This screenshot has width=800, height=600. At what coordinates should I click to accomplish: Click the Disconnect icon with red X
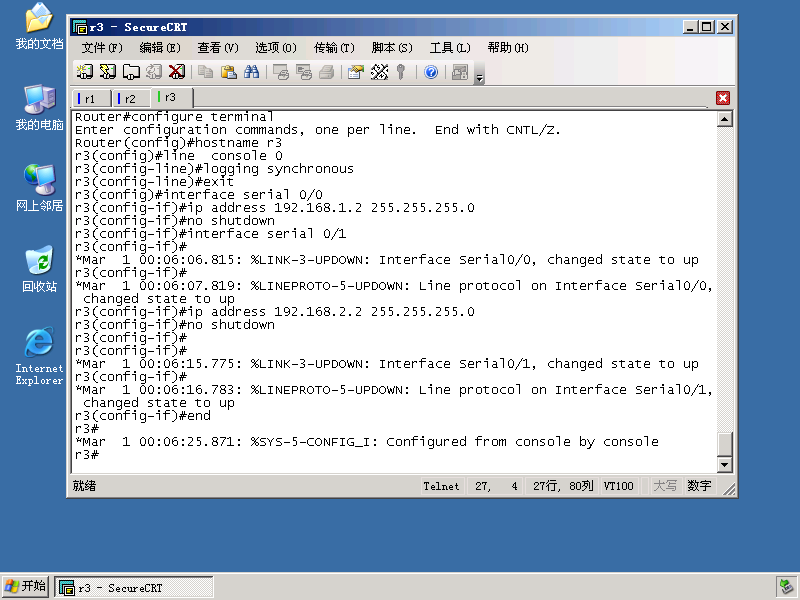(x=177, y=72)
